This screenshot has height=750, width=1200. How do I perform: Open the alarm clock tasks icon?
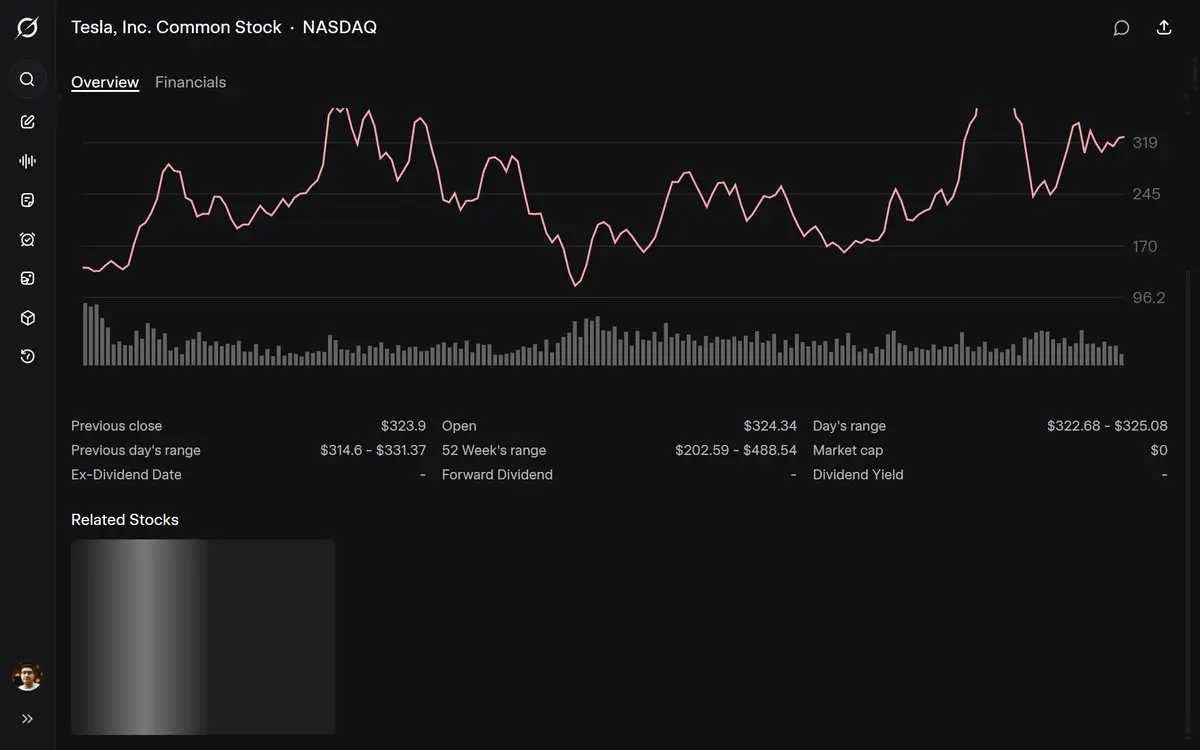point(27,239)
